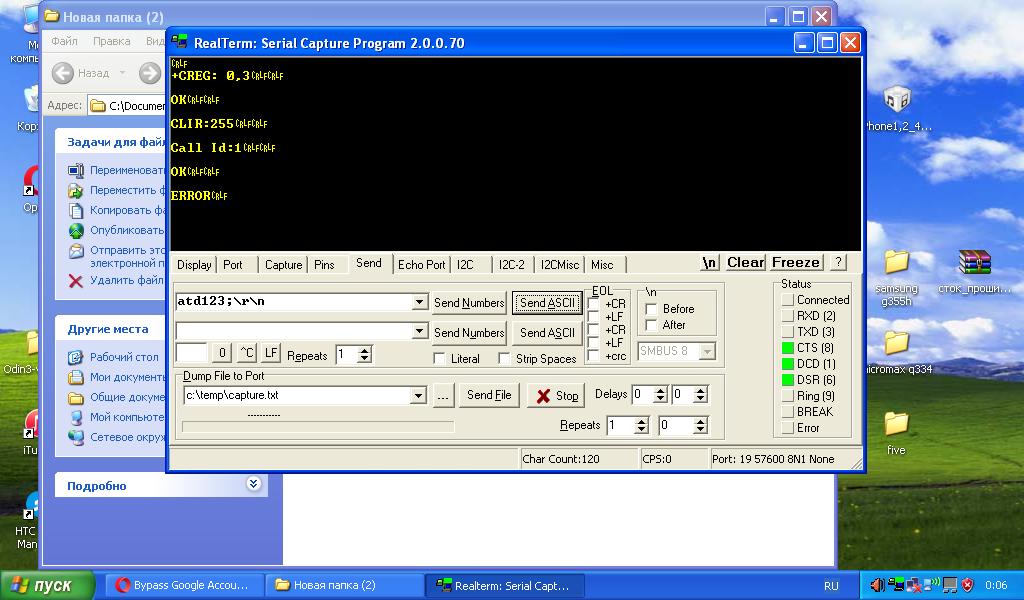Toggle the Strip Spaces checkbox
Image resolution: width=1024 pixels, height=600 pixels.
[x=504, y=358]
